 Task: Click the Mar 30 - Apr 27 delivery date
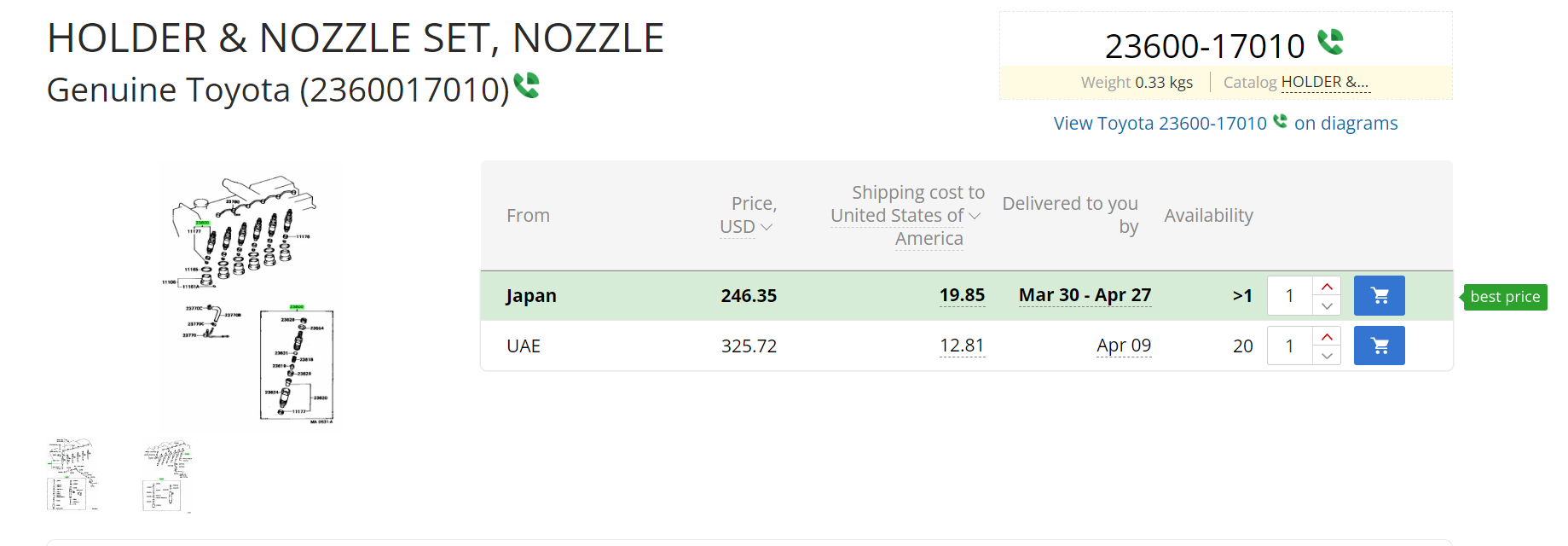click(x=1085, y=295)
